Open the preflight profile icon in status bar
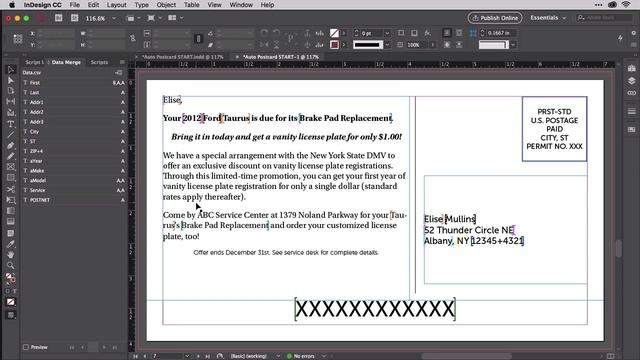Image resolution: width=640 pixels, height=360 pixels. [x=220, y=356]
